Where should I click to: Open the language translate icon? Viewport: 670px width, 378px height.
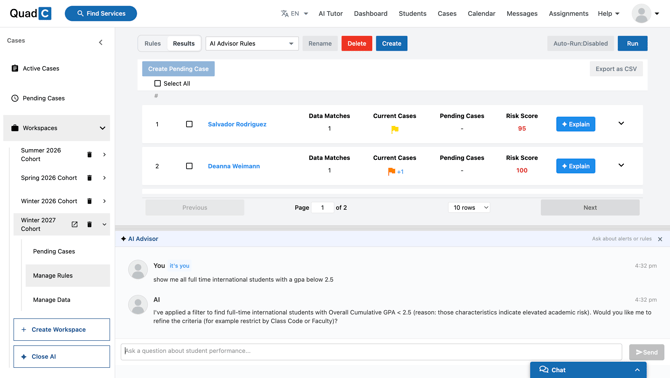tap(285, 14)
